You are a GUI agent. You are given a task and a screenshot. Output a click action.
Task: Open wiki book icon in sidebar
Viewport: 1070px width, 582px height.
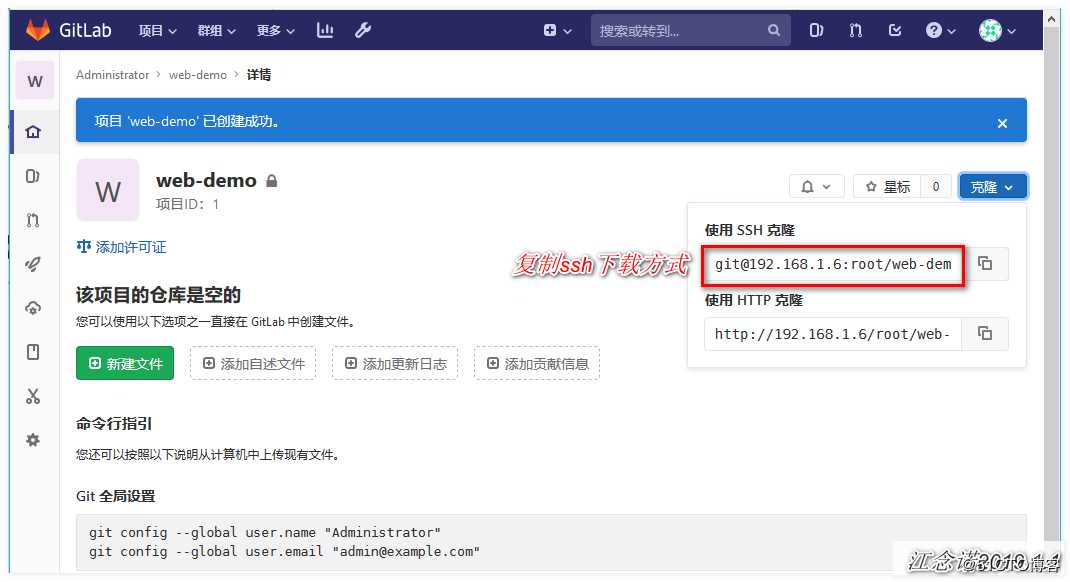33,352
